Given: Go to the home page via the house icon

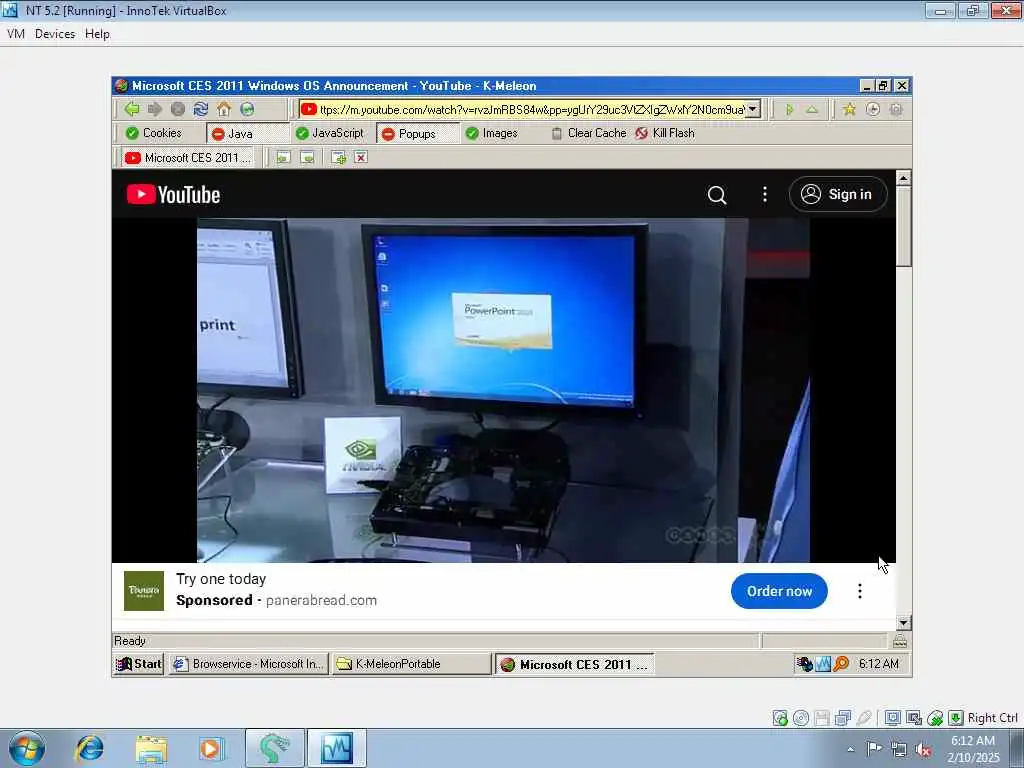Looking at the screenshot, I should [224, 109].
